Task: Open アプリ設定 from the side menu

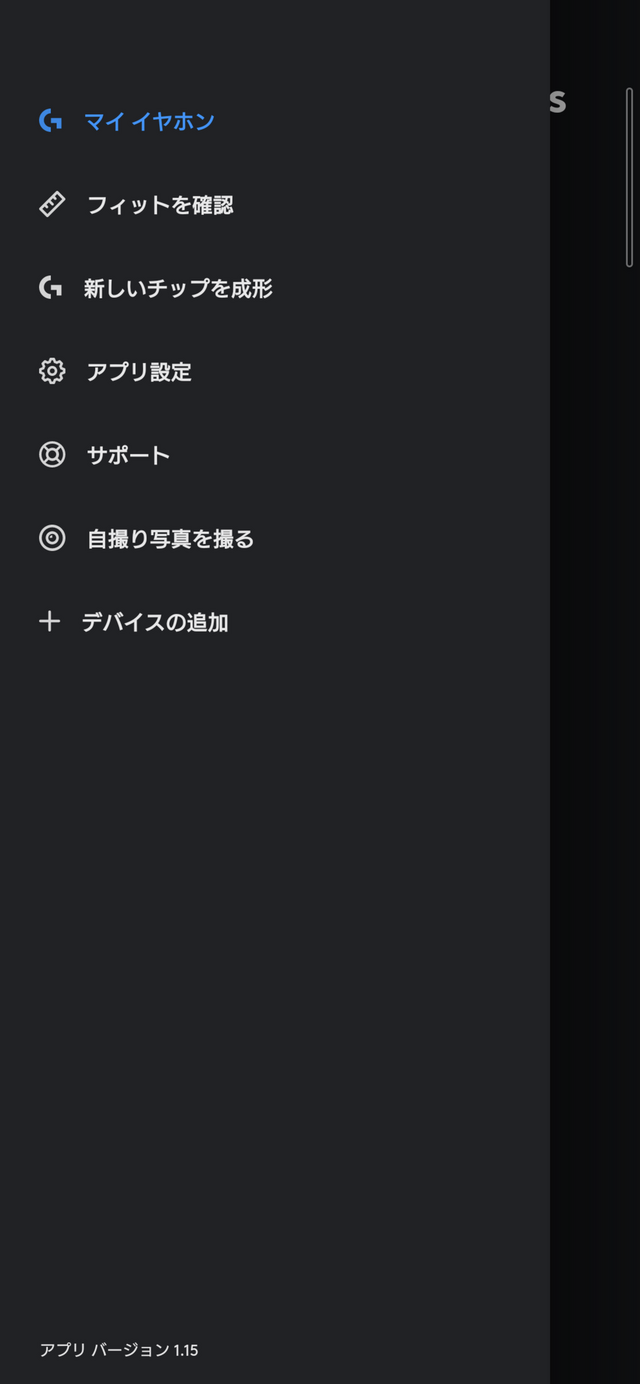Action: (x=139, y=372)
